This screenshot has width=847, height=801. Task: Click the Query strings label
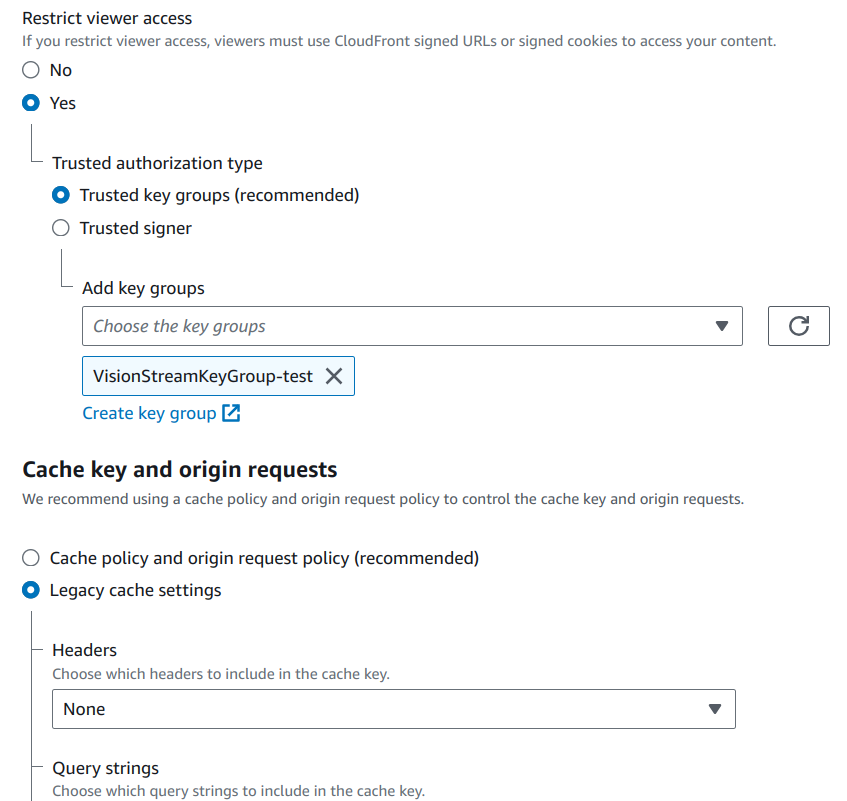[105, 768]
